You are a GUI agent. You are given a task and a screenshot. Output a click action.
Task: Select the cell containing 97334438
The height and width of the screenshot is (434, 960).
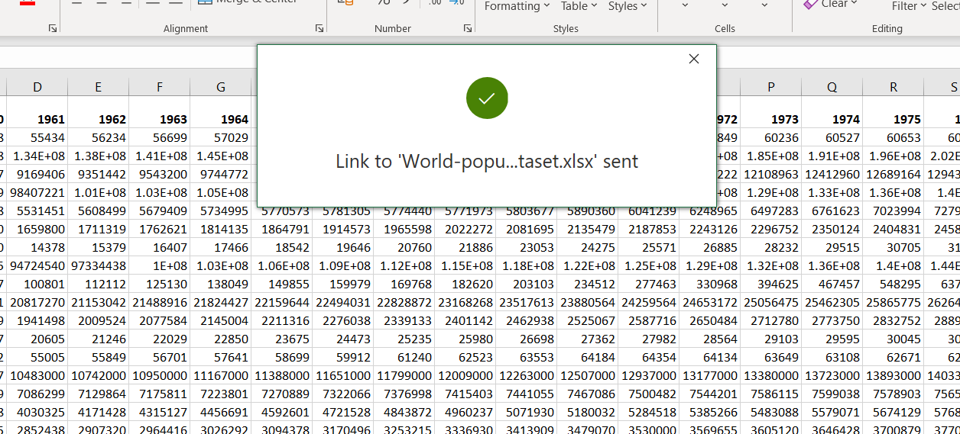coord(99,266)
